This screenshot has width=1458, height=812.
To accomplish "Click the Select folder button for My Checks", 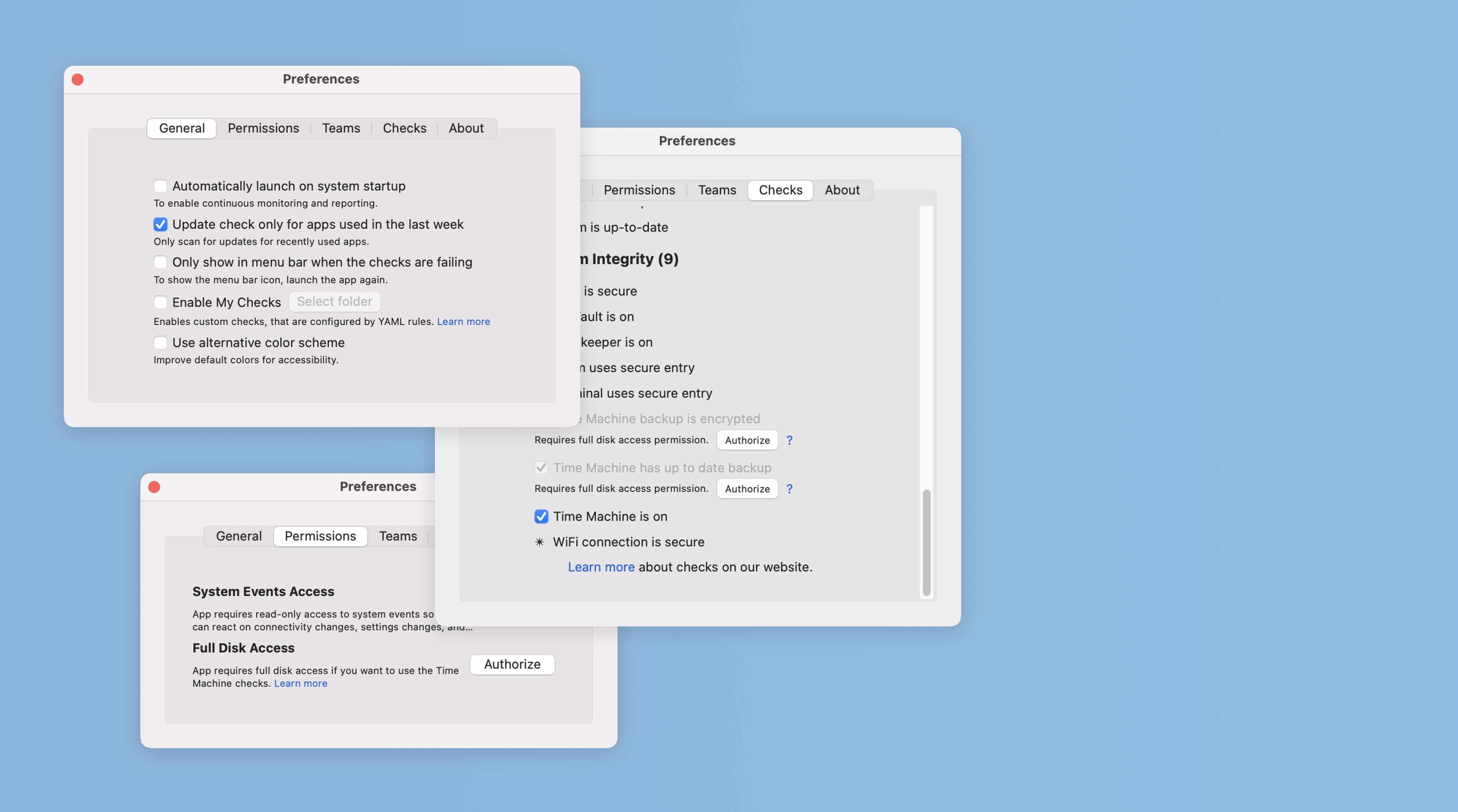I will (x=334, y=302).
